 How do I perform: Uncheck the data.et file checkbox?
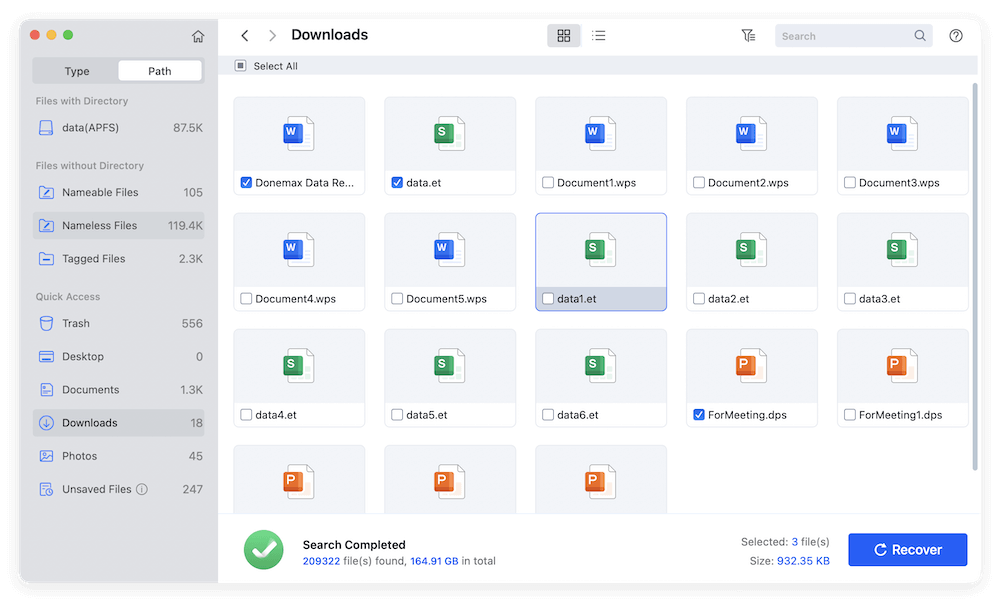tap(396, 182)
